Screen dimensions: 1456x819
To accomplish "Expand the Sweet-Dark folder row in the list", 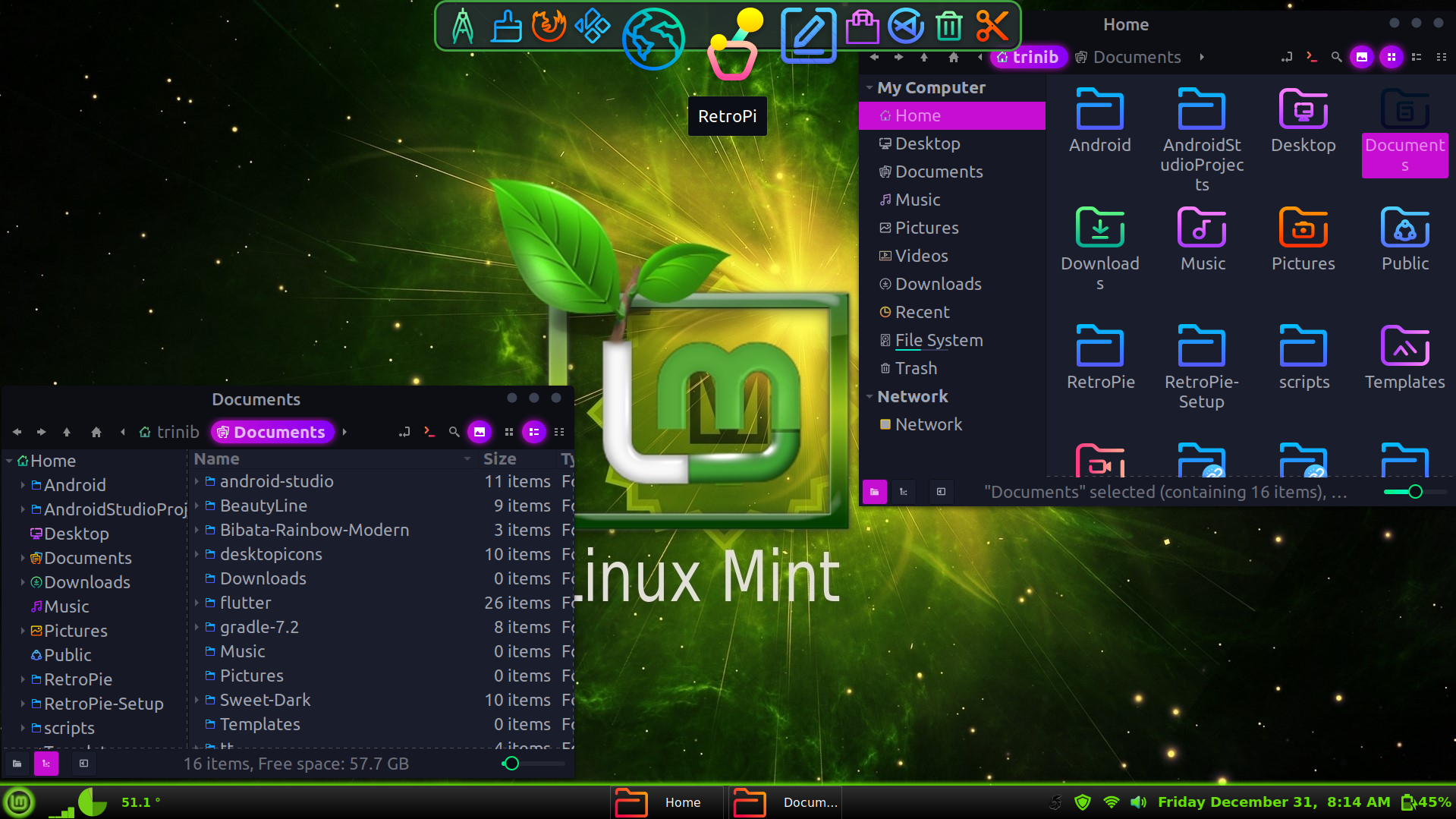I will 197,700.
